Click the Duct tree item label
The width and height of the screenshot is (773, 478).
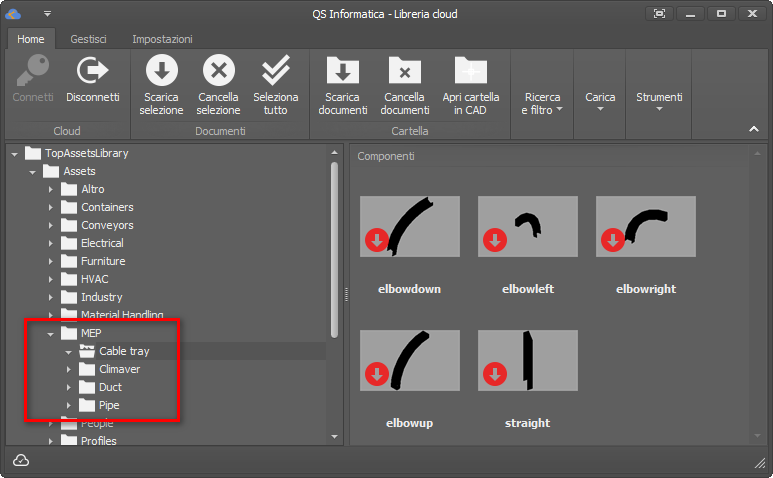point(110,387)
